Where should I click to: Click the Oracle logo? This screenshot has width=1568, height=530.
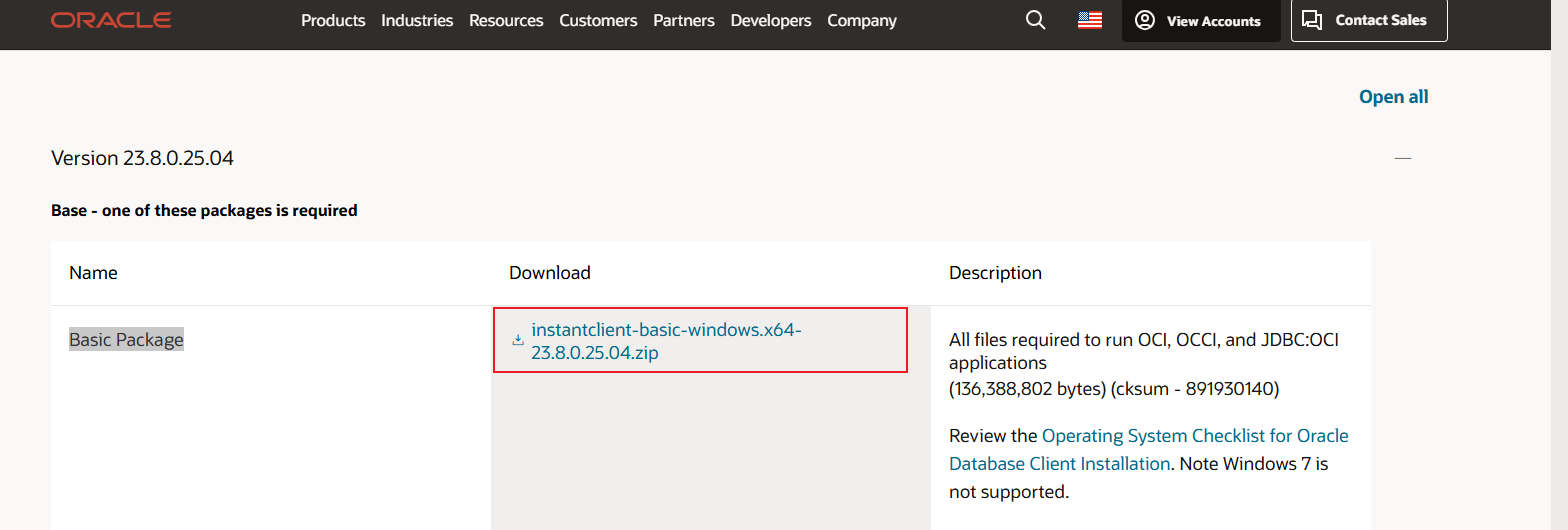click(x=111, y=20)
